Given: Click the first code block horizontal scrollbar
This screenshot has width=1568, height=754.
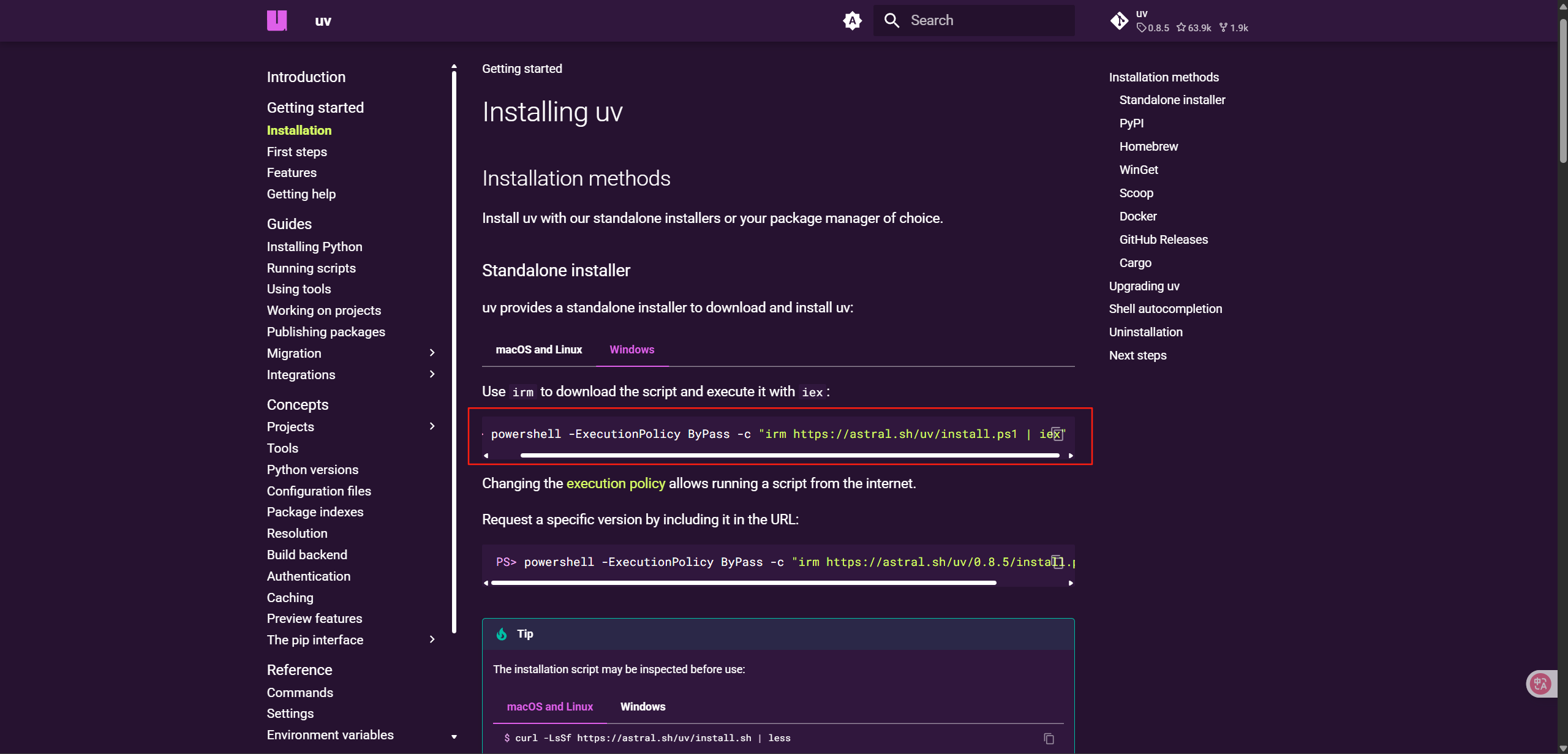Looking at the screenshot, I should [x=789, y=455].
